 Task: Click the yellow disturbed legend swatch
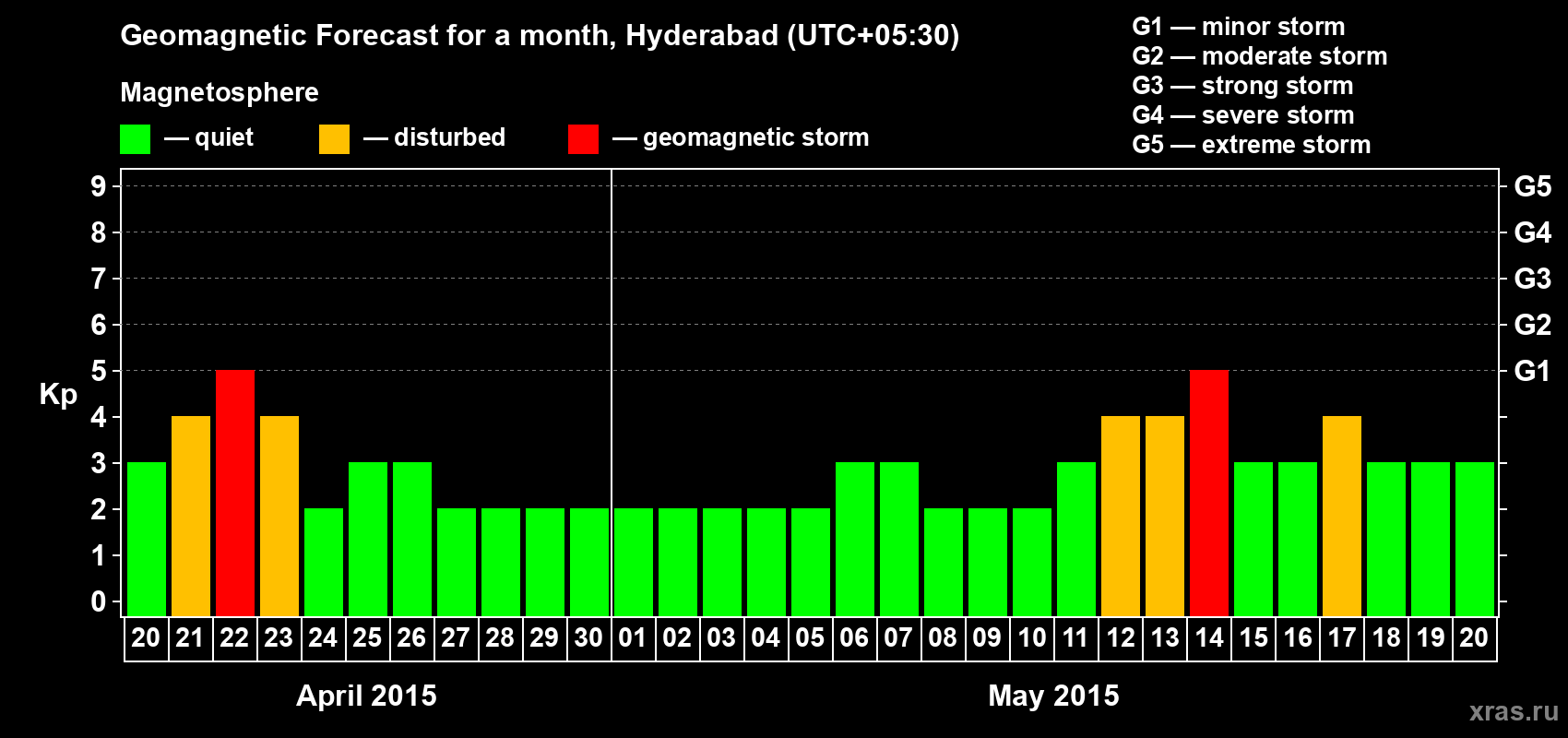334,139
